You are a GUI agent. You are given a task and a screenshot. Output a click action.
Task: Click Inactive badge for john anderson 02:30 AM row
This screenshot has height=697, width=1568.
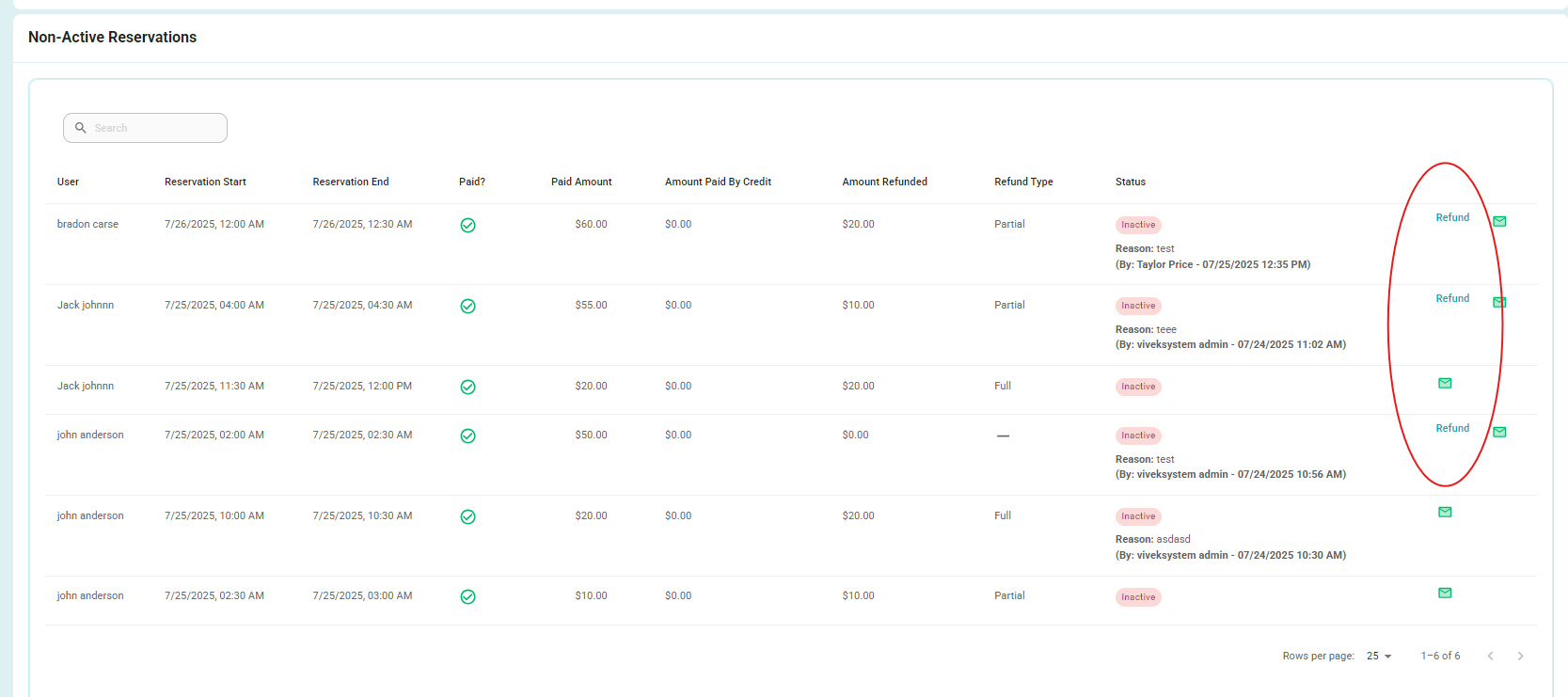(1138, 597)
